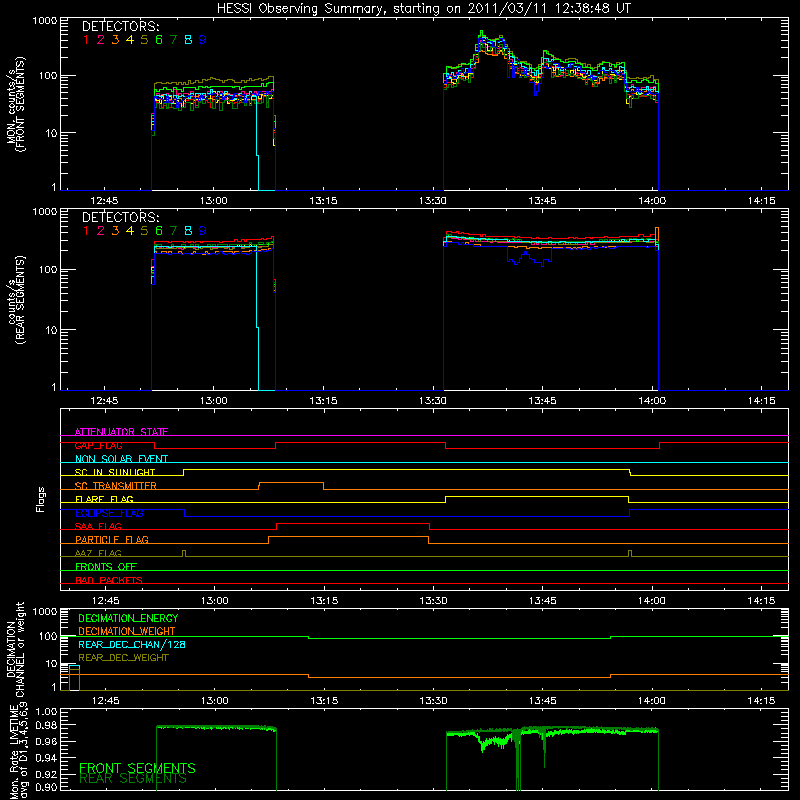
Task: Click the 14:15 tick below the Flags panel
Action: coord(761,601)
